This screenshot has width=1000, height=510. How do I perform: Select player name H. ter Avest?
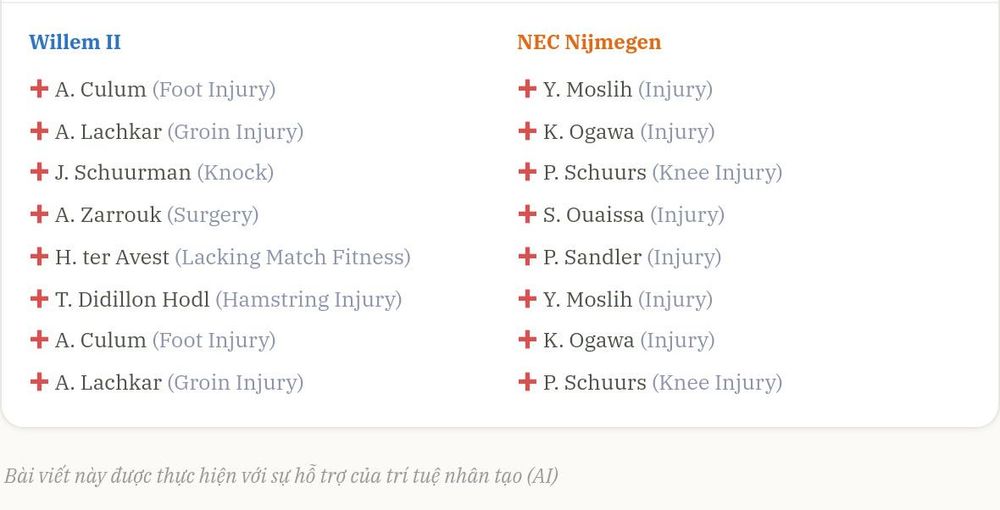pyautogui.click(x=112, y=257)
